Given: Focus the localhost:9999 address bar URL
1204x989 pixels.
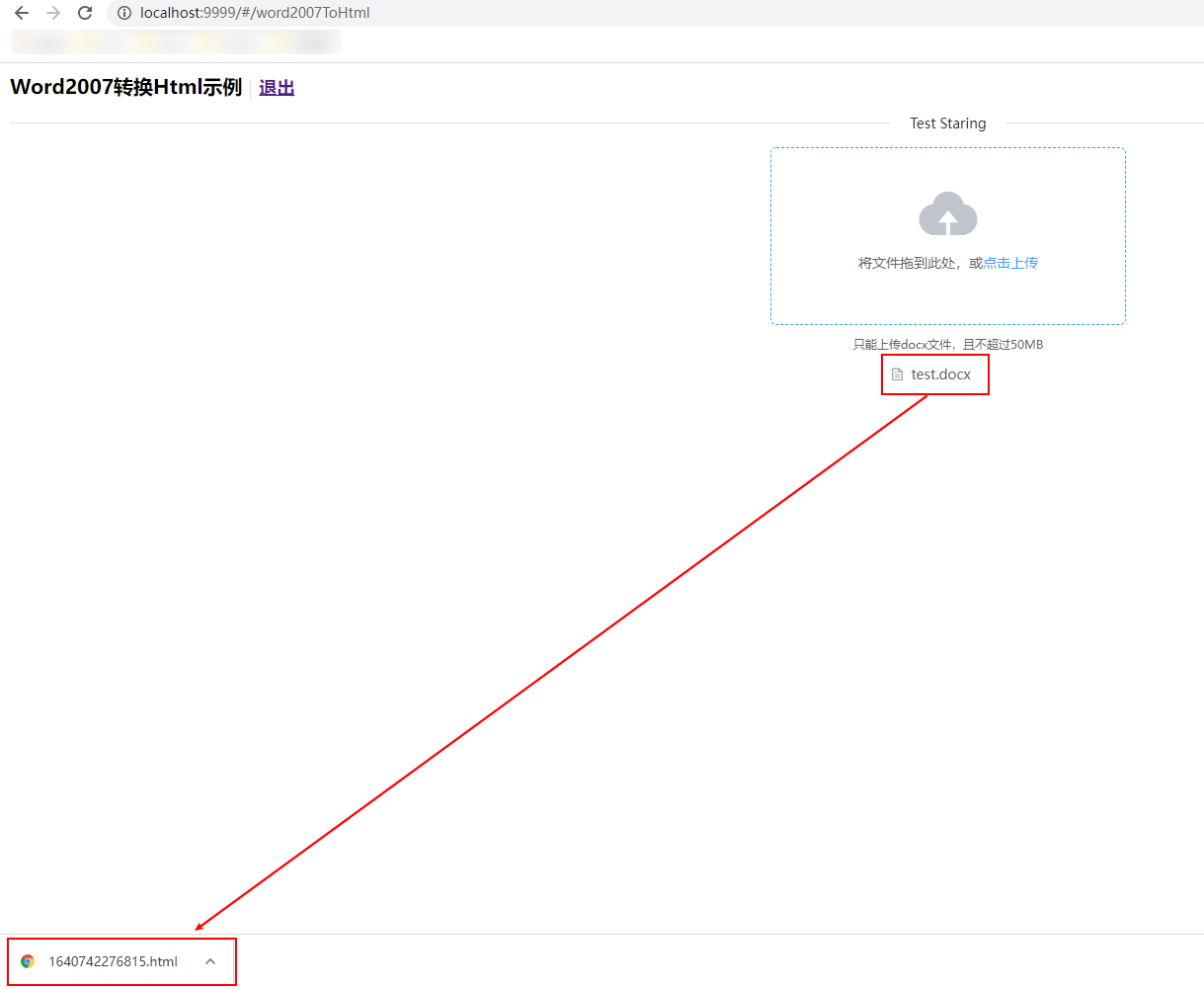Looking at the screenshot, I should coord(255,13).
